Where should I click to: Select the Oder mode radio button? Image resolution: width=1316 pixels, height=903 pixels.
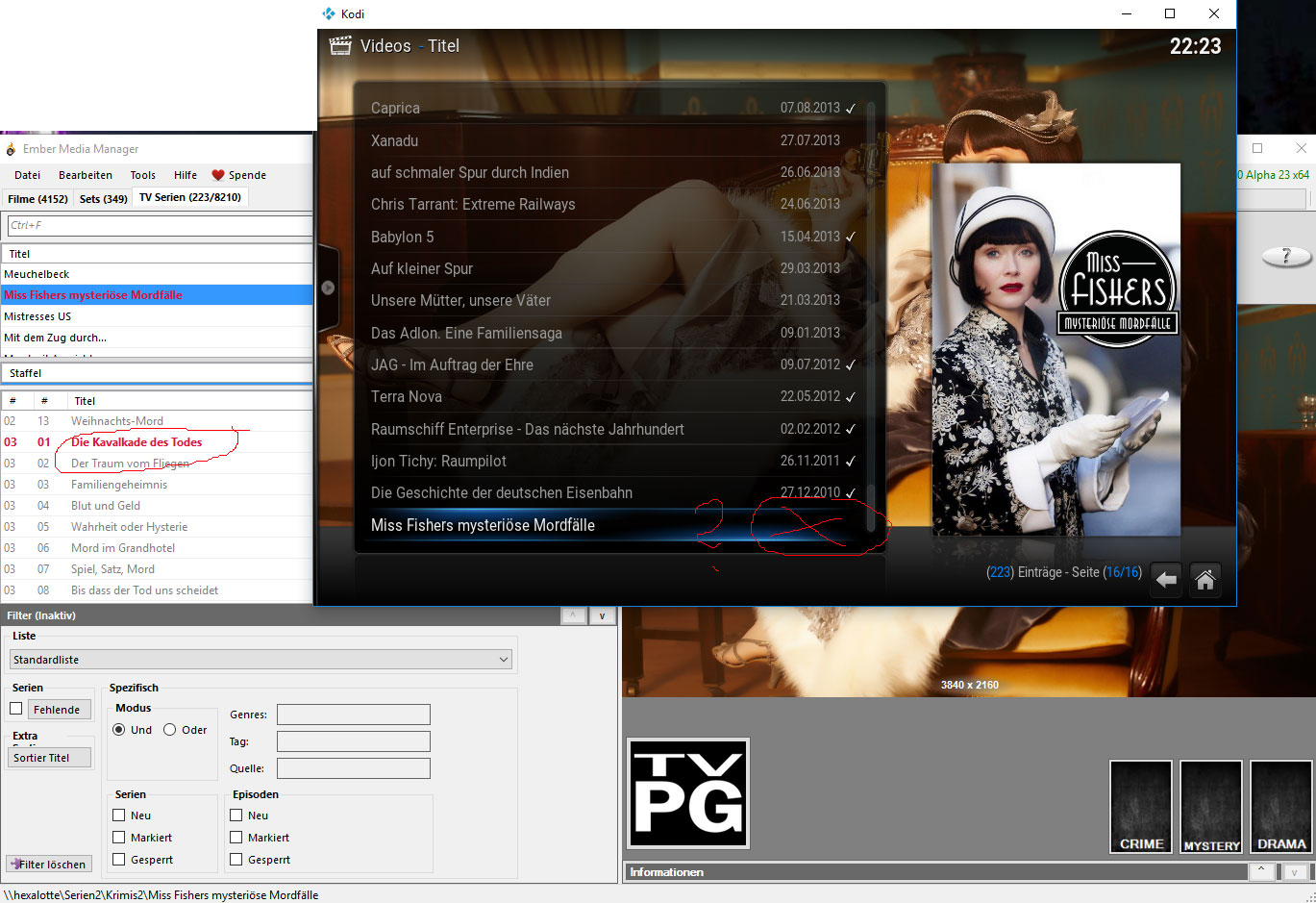169,730
